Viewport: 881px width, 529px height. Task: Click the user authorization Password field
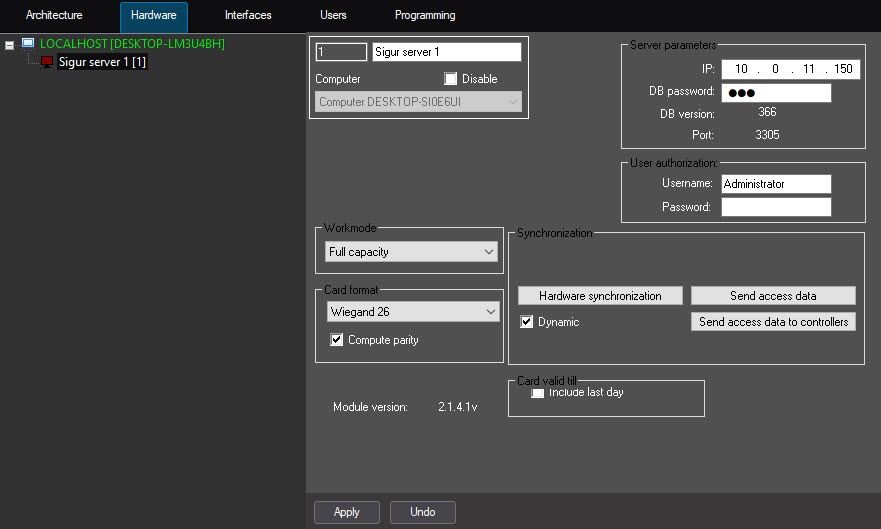click(776, 207)
